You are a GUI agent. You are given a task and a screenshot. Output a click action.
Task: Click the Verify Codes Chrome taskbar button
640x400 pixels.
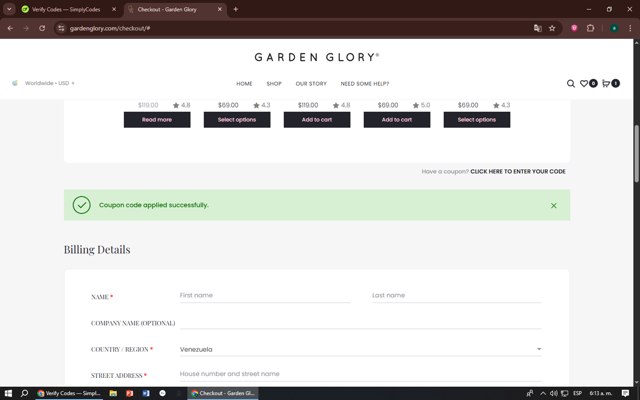[x=68, y=393]
